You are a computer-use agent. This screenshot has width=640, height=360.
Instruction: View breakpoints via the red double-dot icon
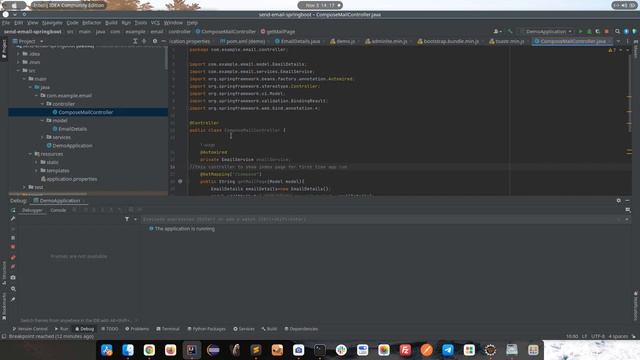[13, 257]
